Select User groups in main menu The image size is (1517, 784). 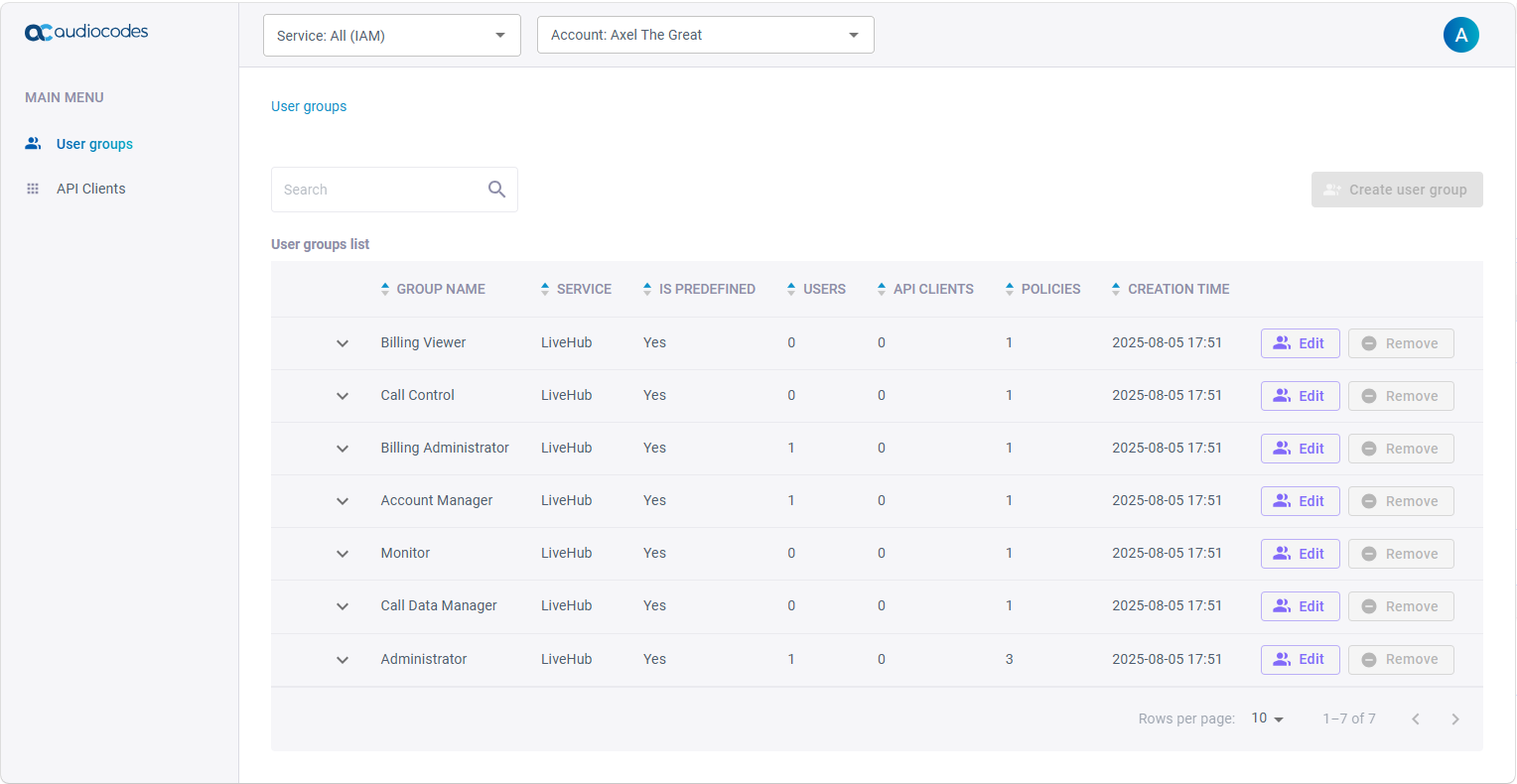(x=94, y=144)
